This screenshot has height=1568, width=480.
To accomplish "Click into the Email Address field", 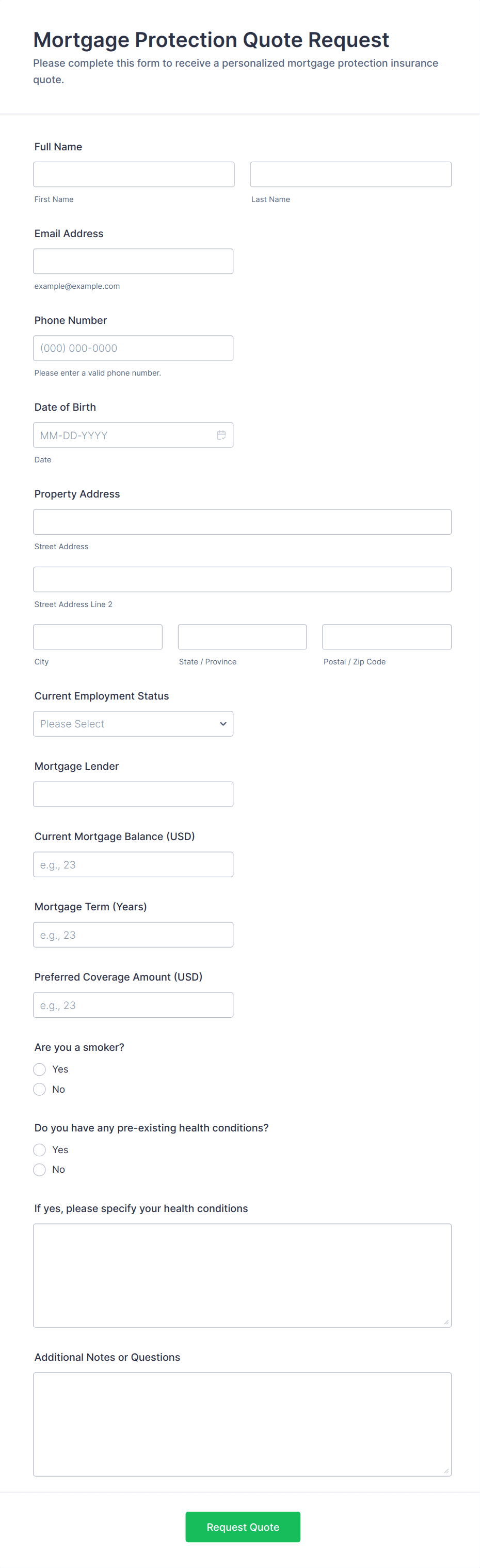I will [x=133, y=262].
